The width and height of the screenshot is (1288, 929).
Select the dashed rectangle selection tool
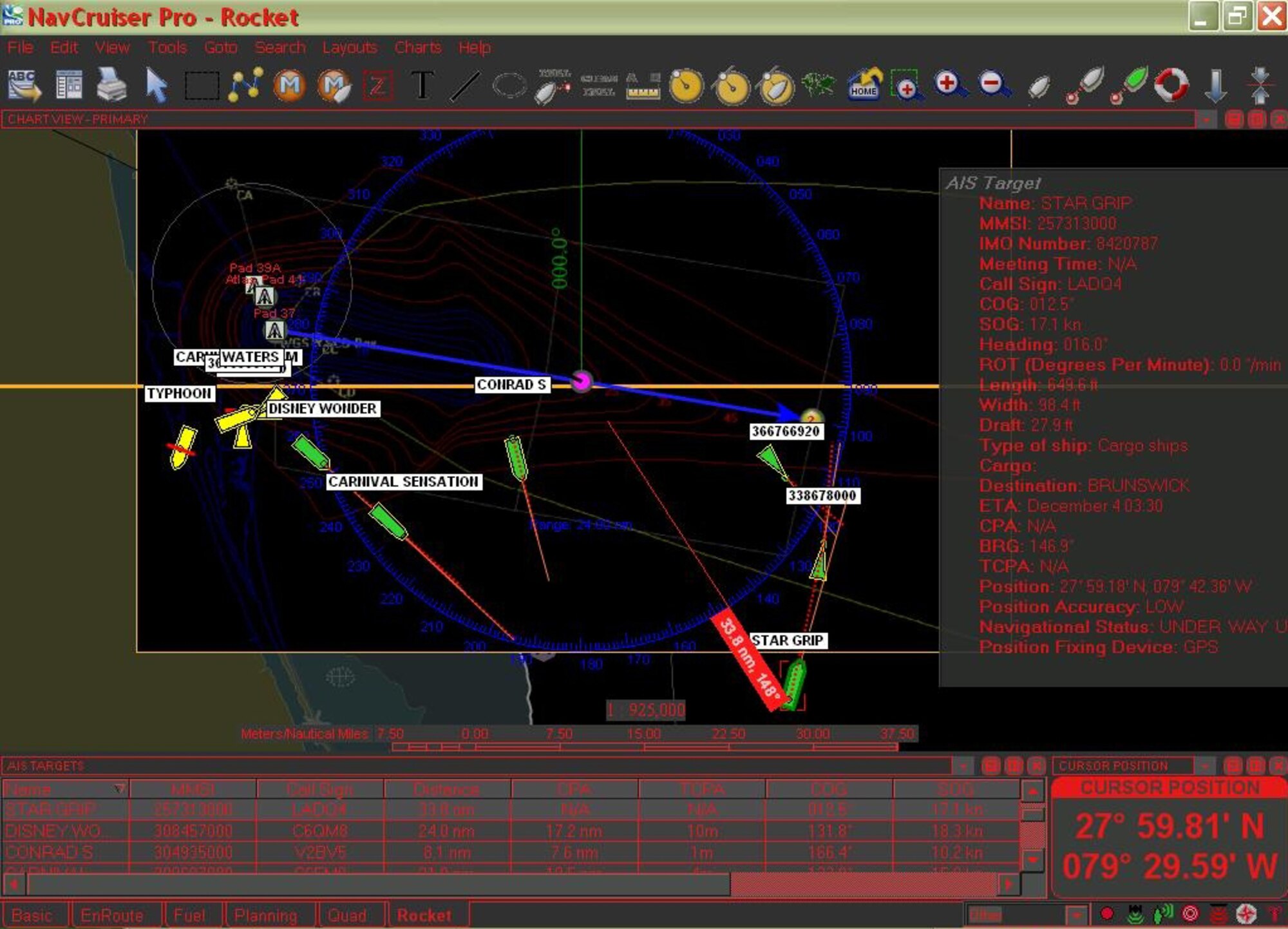point(202,86)
